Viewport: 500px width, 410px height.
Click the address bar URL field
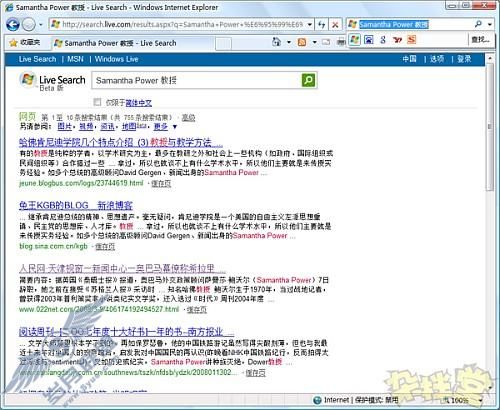(x=178, y=24)
